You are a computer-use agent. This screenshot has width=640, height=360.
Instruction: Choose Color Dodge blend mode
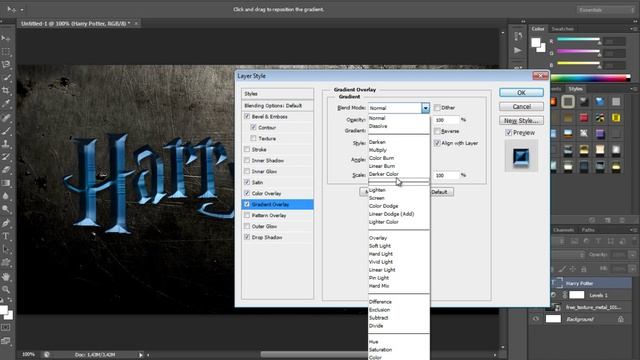[x=399, y=206]
